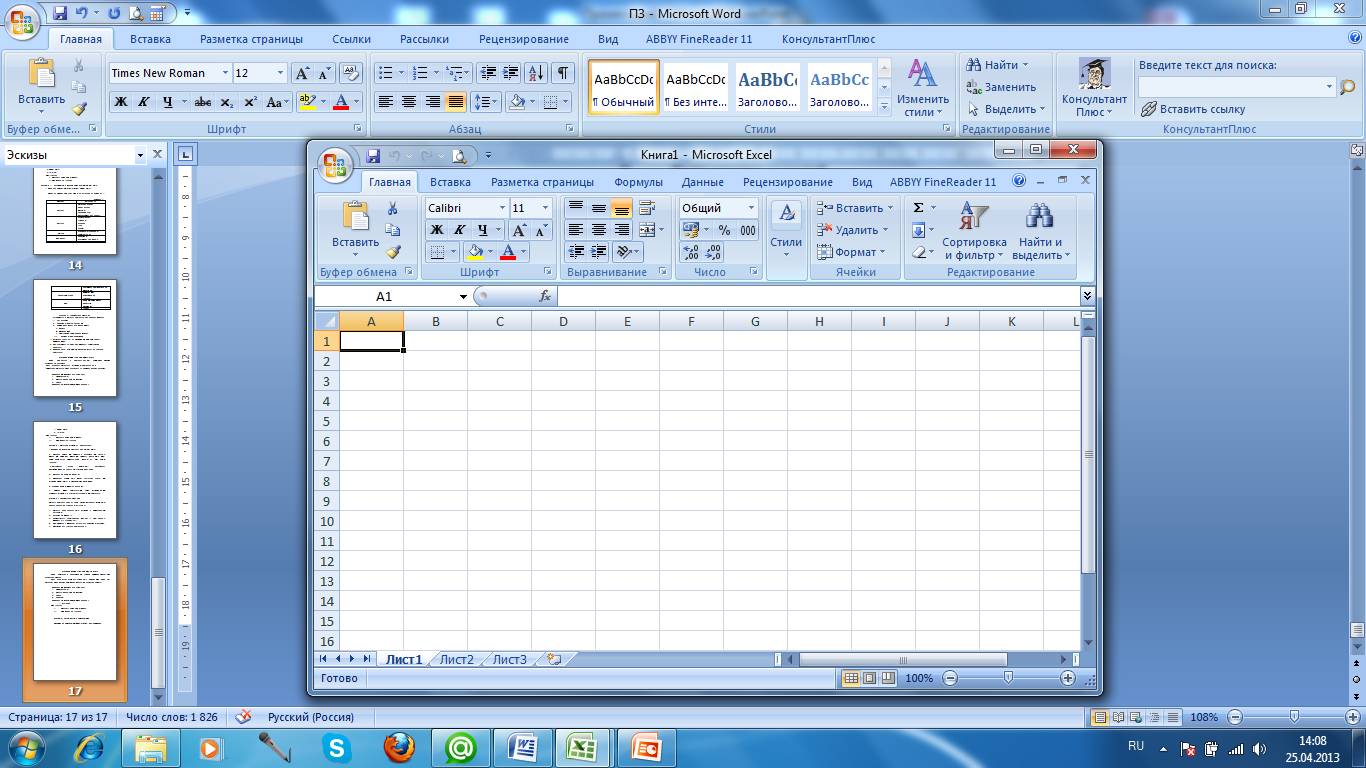Click Excel zoom in (+) button
The height and width of the screenshot is (768, 1366).
pos(1068,678)
